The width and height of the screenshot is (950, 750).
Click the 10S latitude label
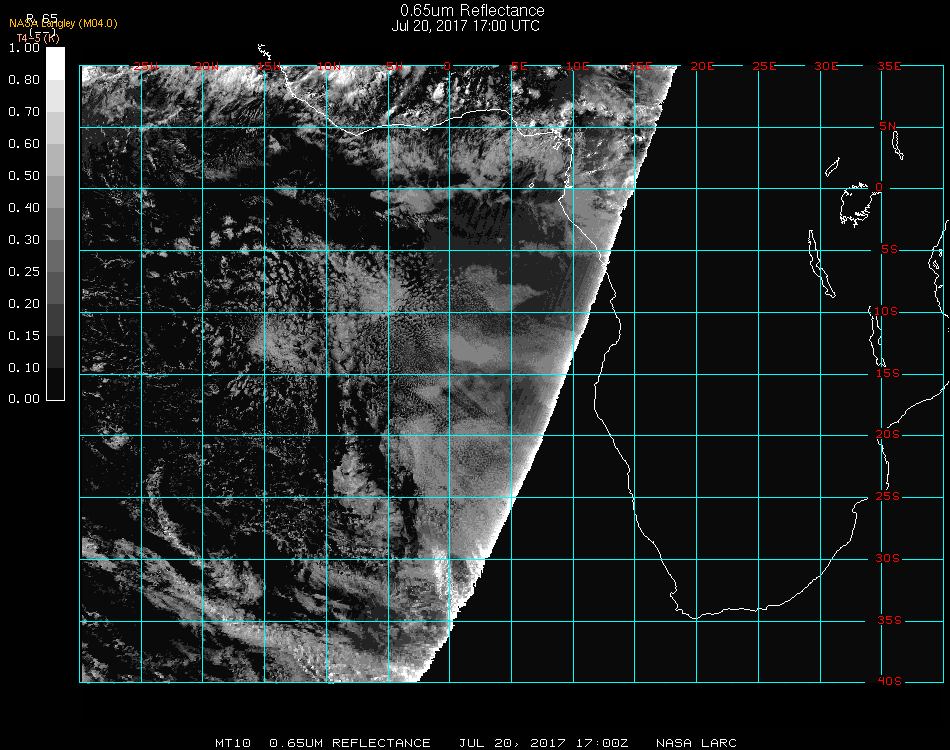click(x=886, y=311)
